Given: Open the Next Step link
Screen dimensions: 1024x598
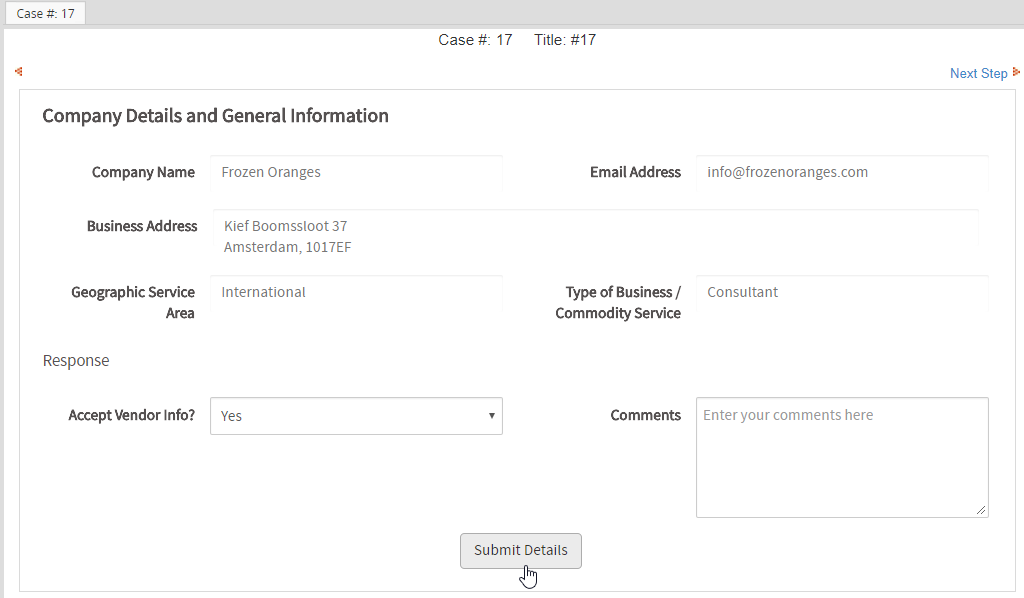Looking at the screenshot, I should tap(978, 73).
